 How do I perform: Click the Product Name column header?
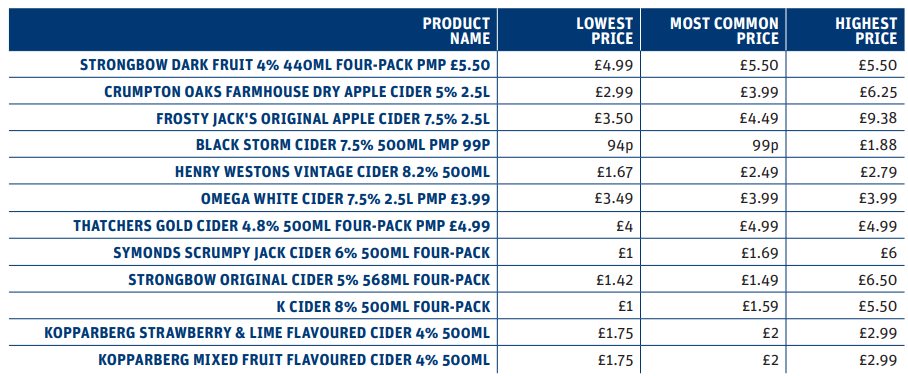456,31
